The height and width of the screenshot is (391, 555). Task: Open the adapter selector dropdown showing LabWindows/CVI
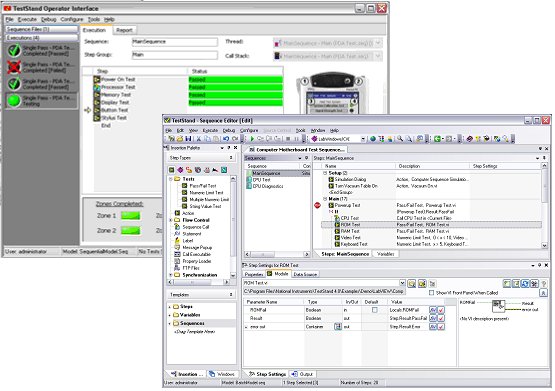pyautogui.click(x=363, y=139)
